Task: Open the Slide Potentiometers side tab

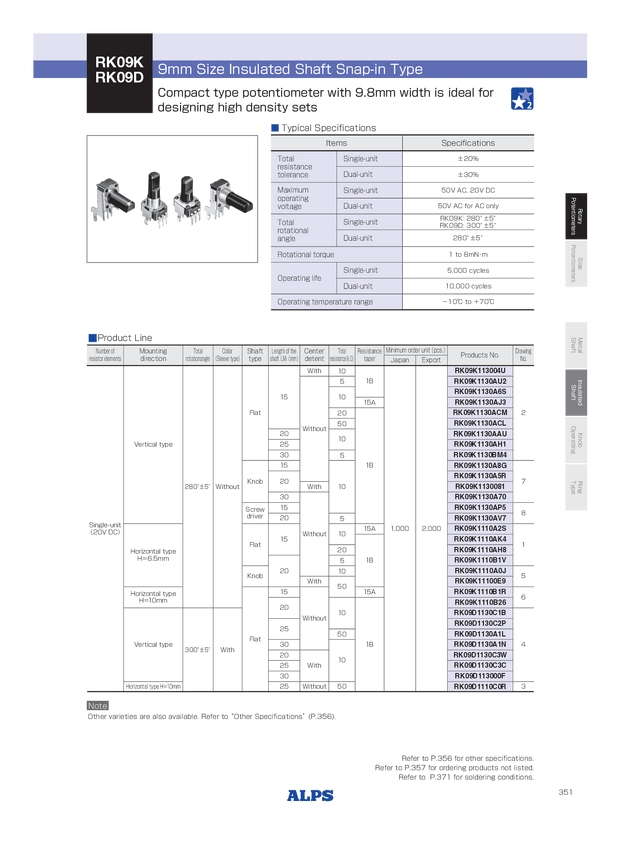Action: point(576,263)
